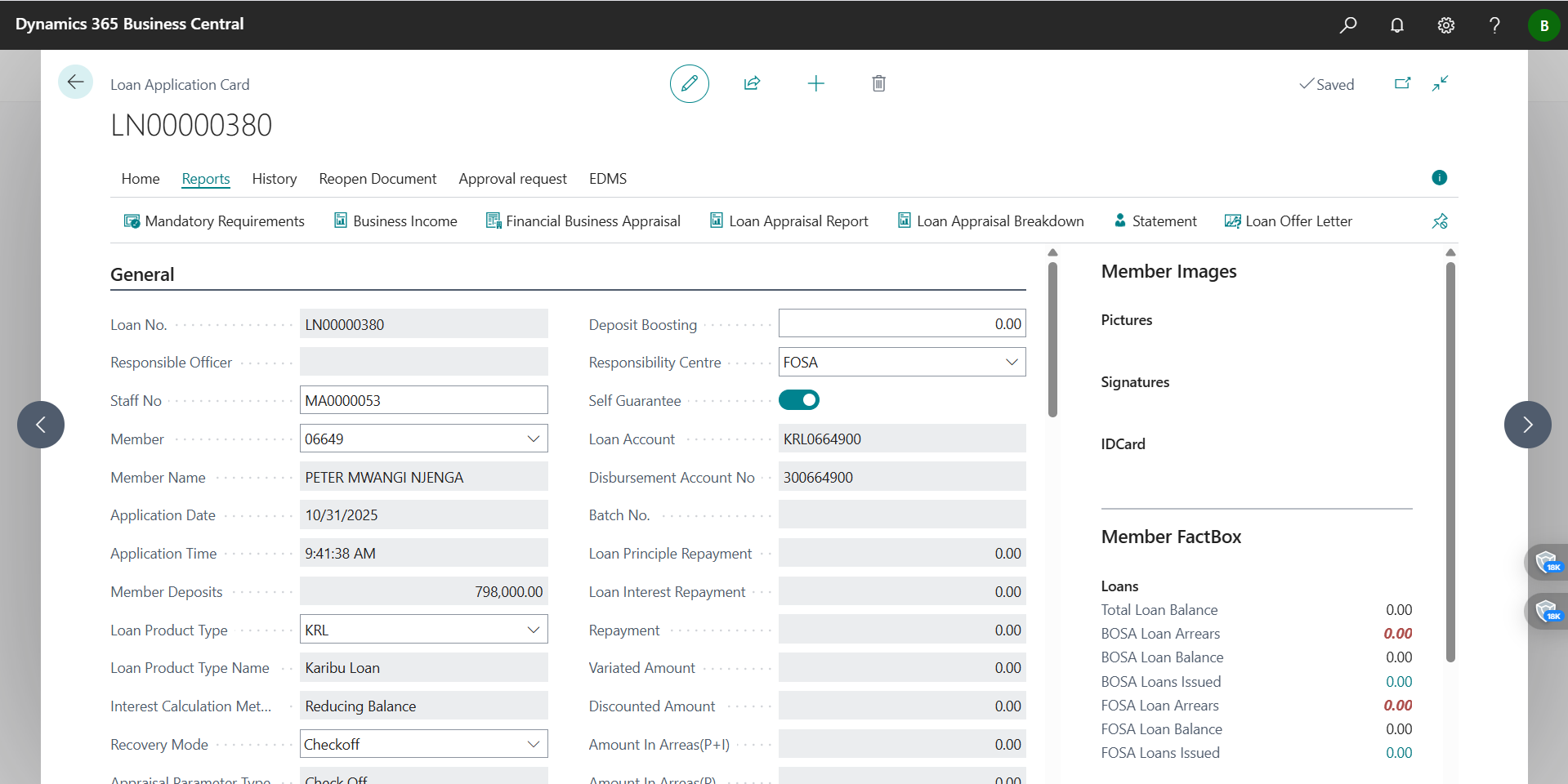Screen dimensions: 1568x784
Task: Click the right panel scrollbar
Action: 1450,457
